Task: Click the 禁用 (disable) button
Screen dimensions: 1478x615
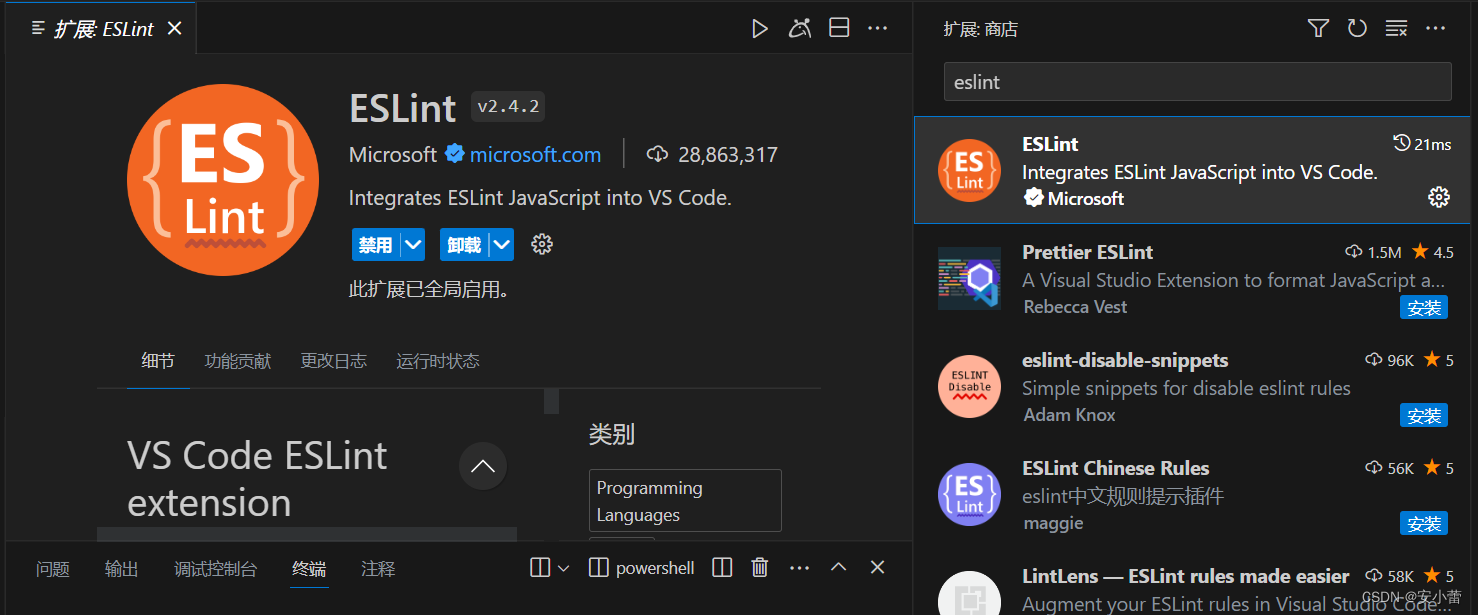Action: [x=376, y=245]
